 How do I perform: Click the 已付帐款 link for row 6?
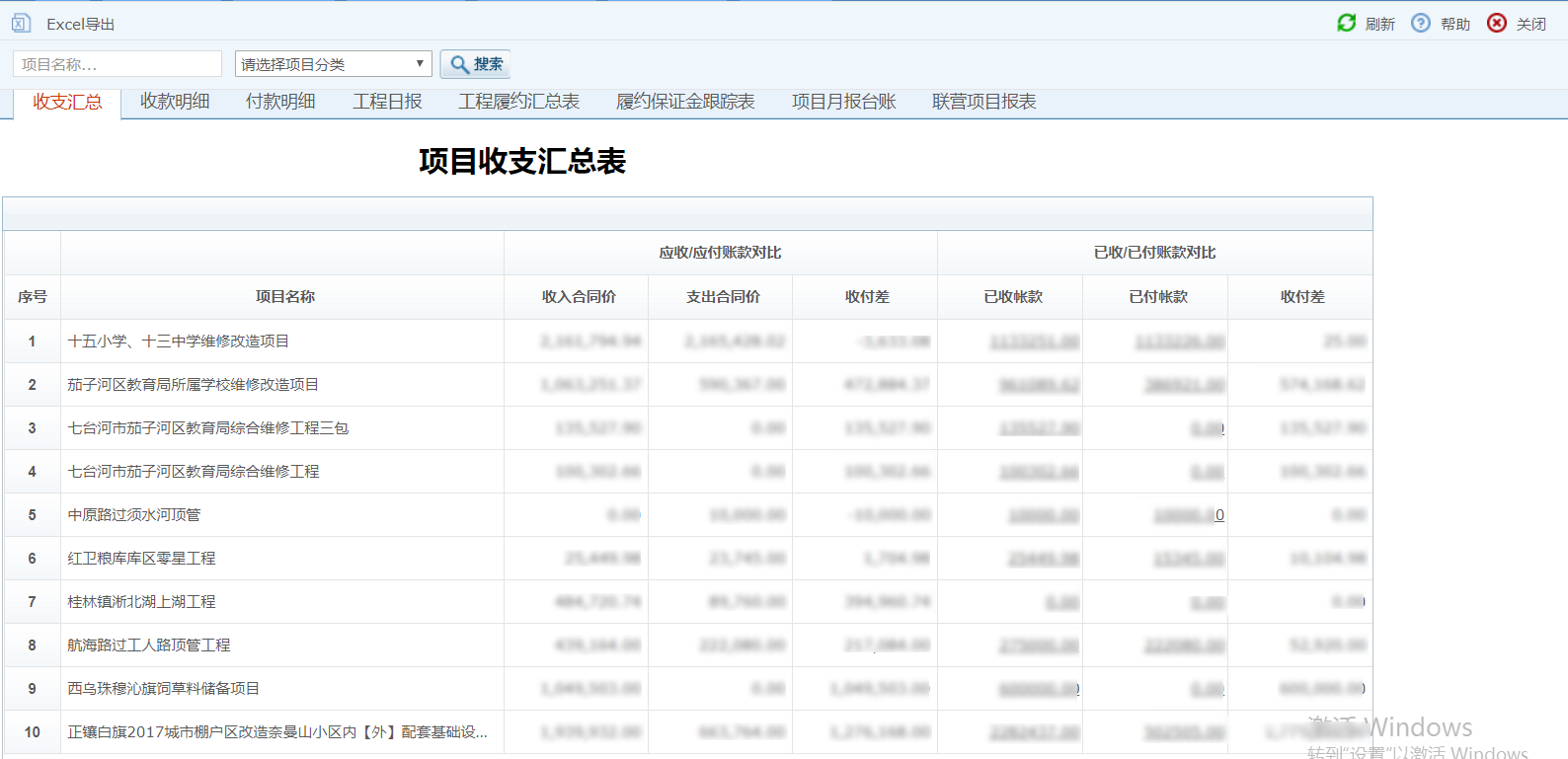point(1189,559)
